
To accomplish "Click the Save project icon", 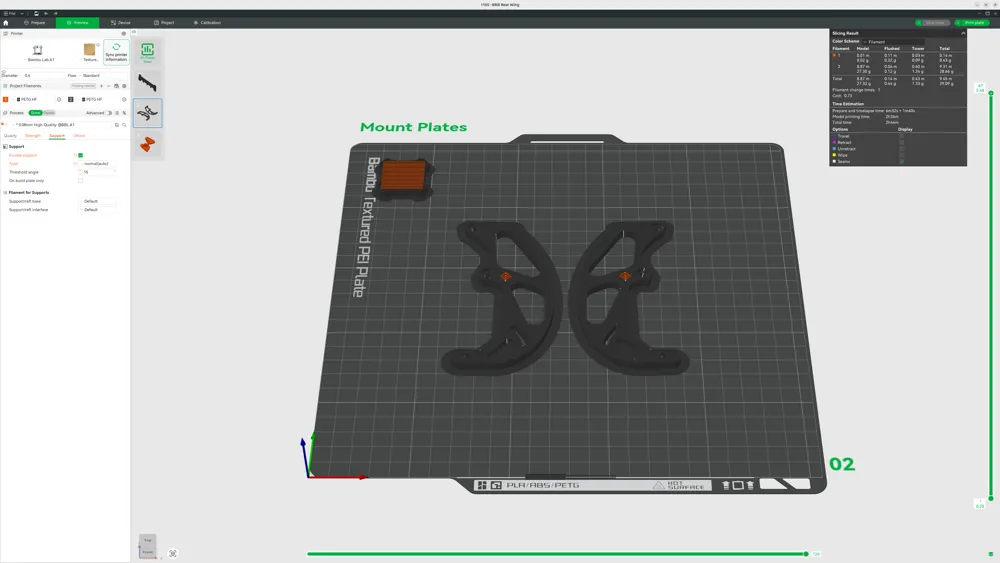I will pos(36,13).
